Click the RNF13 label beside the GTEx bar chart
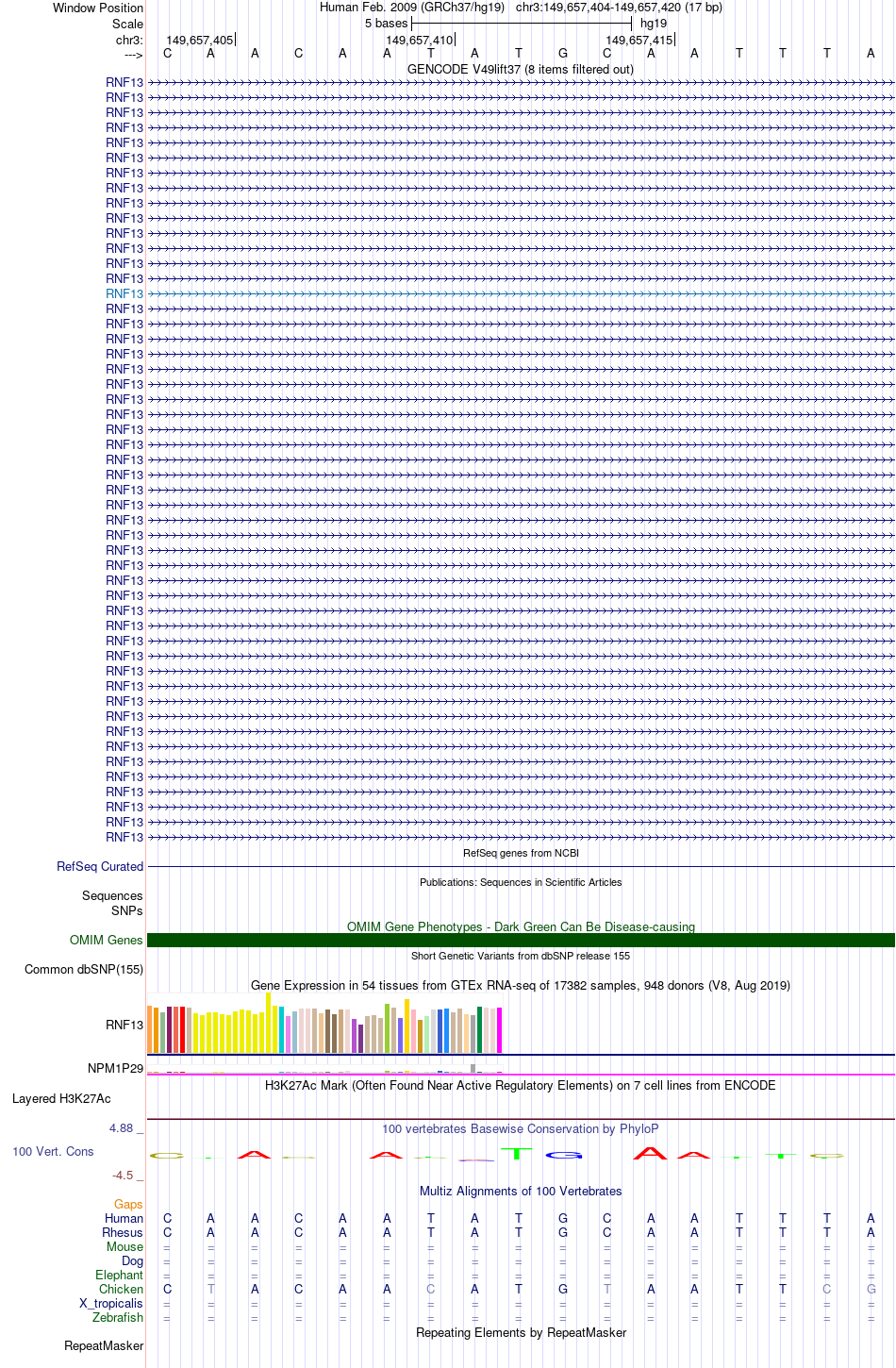Viewport: 896px width, 1368px height. click(x=124, y=1025)
